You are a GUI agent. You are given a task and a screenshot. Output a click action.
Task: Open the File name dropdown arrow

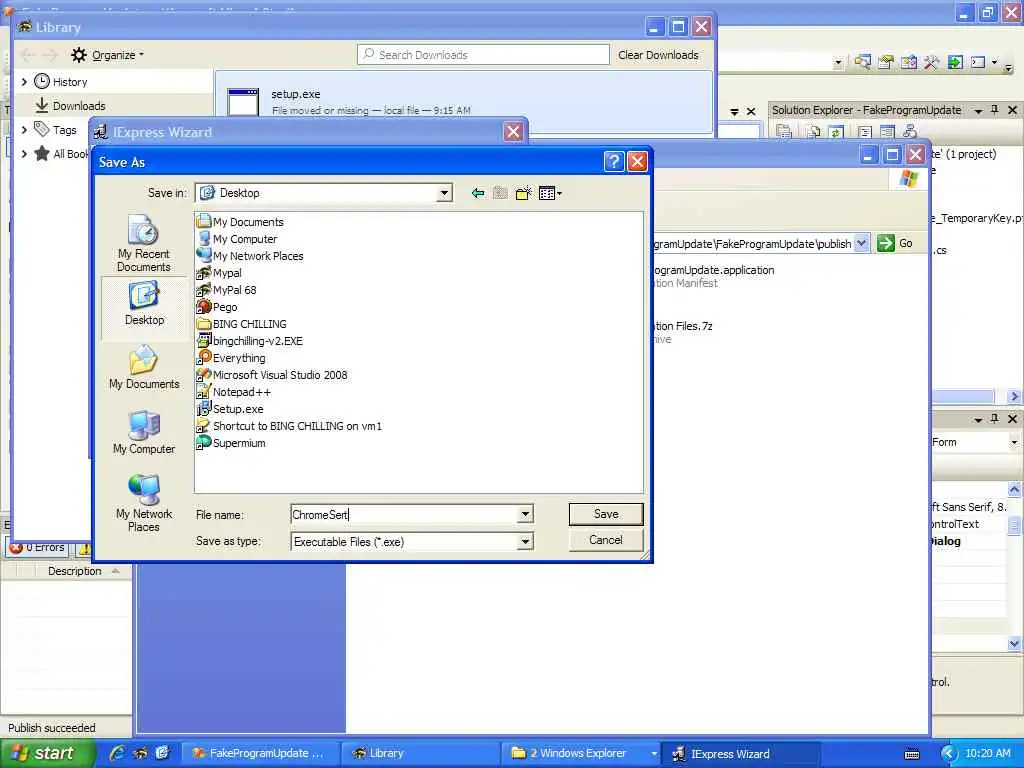[x=525, y=515]
